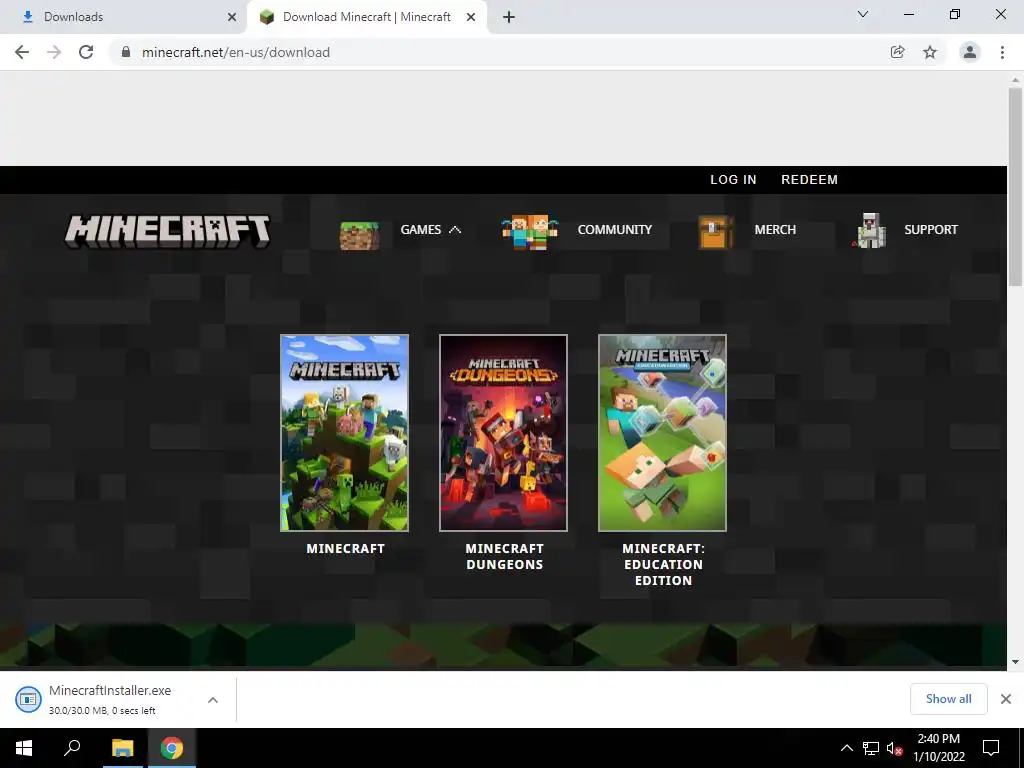Open Windows taskbar search

(x=72, y=748)
